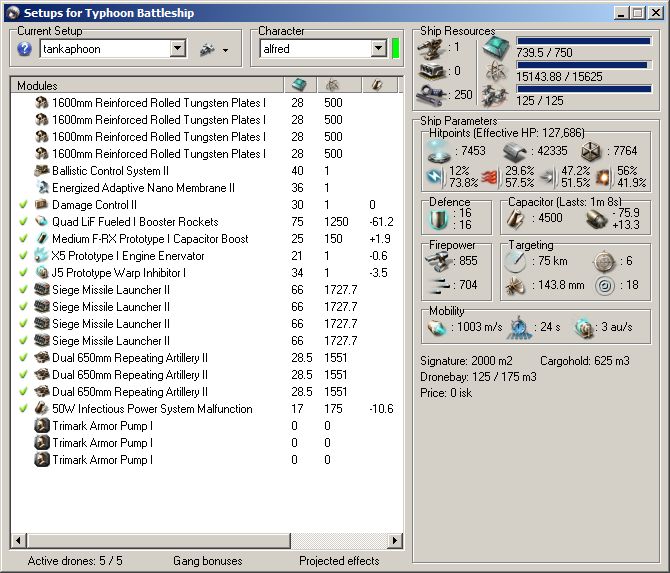Screen dimensions: 670x573
Task: Click the CPU usage bar showing 739.5 / 750
Action: (x=584, y=41)
